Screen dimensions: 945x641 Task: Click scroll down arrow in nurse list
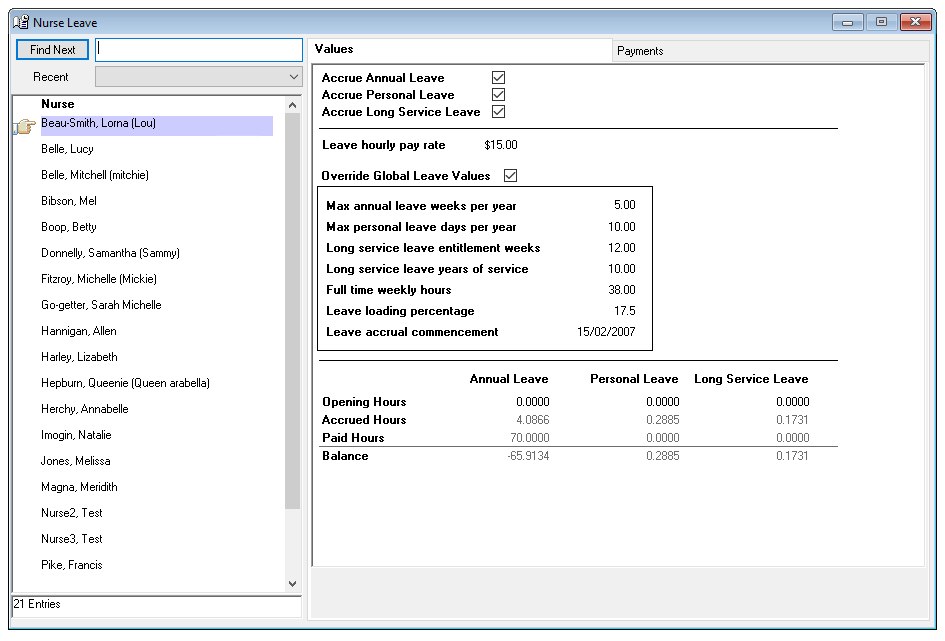[292, 583]
